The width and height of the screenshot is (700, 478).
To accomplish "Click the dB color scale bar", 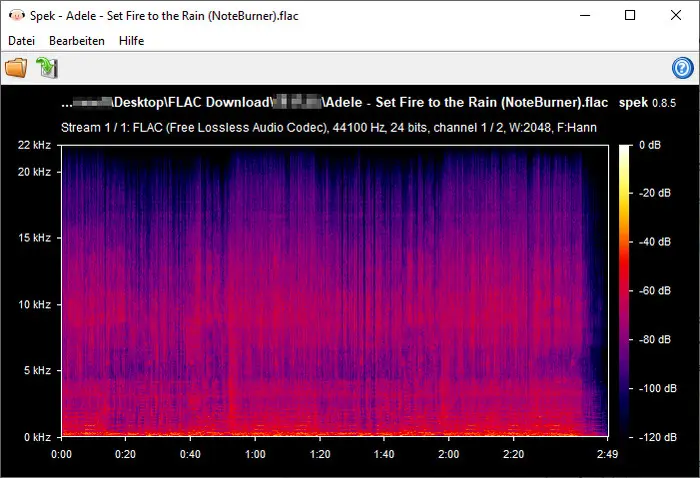I will tap(624, 291).
